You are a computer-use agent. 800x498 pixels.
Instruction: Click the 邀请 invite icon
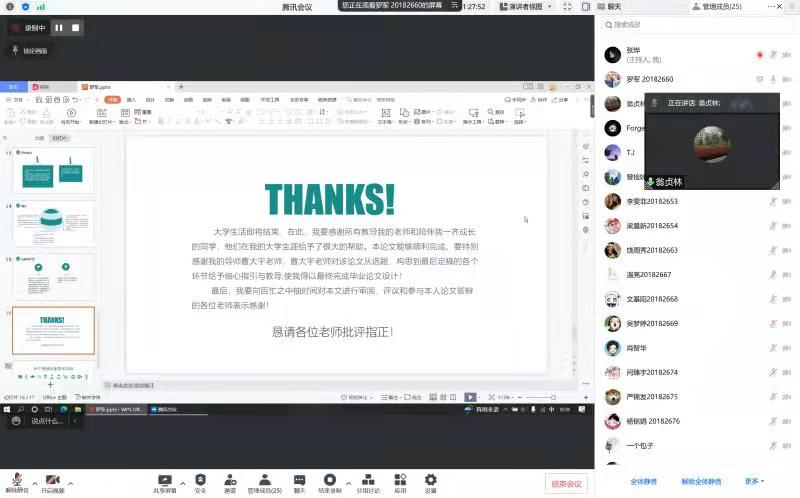pos(230,480)
